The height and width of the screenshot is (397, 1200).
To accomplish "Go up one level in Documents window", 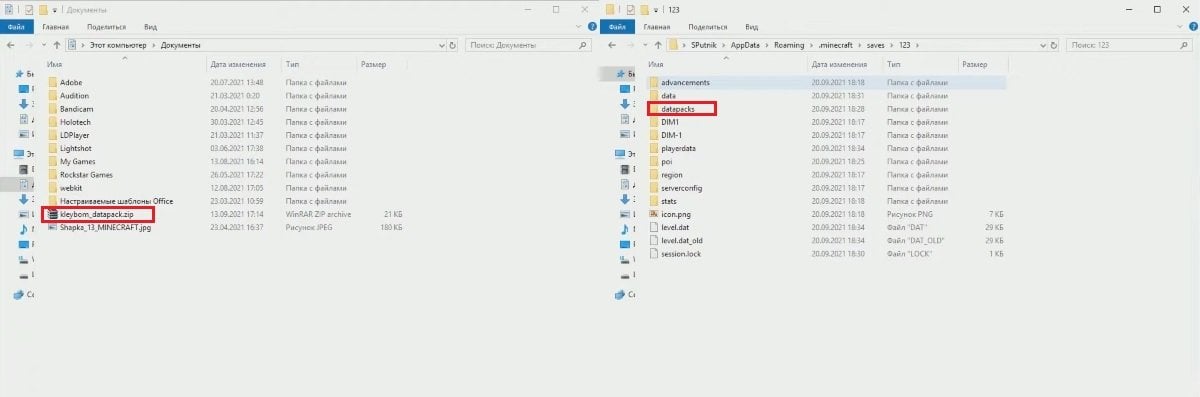I will point(58,45).
